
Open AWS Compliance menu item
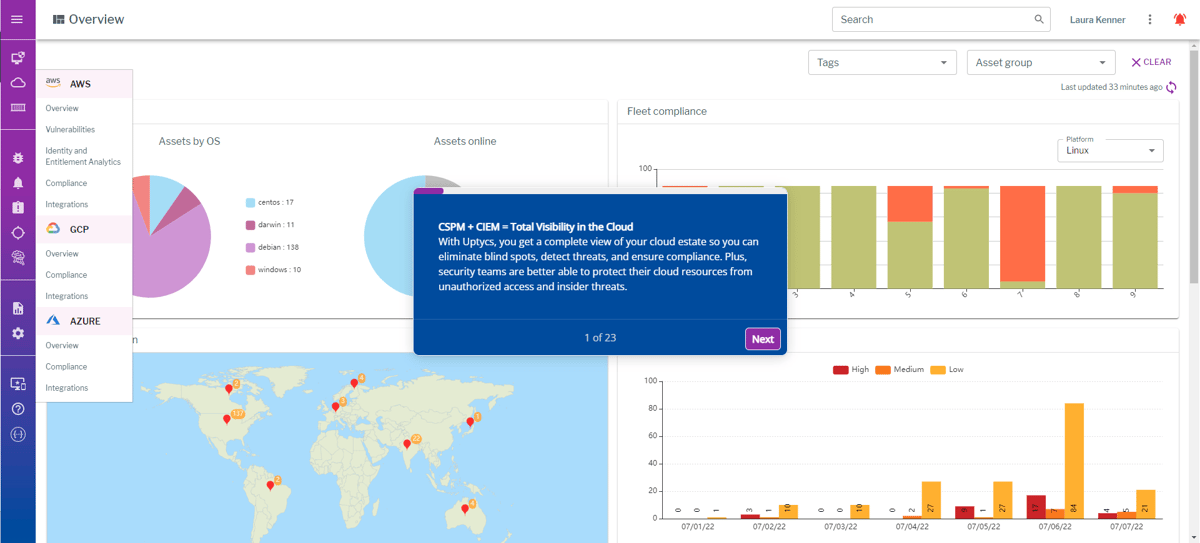[x=66, y=183]
